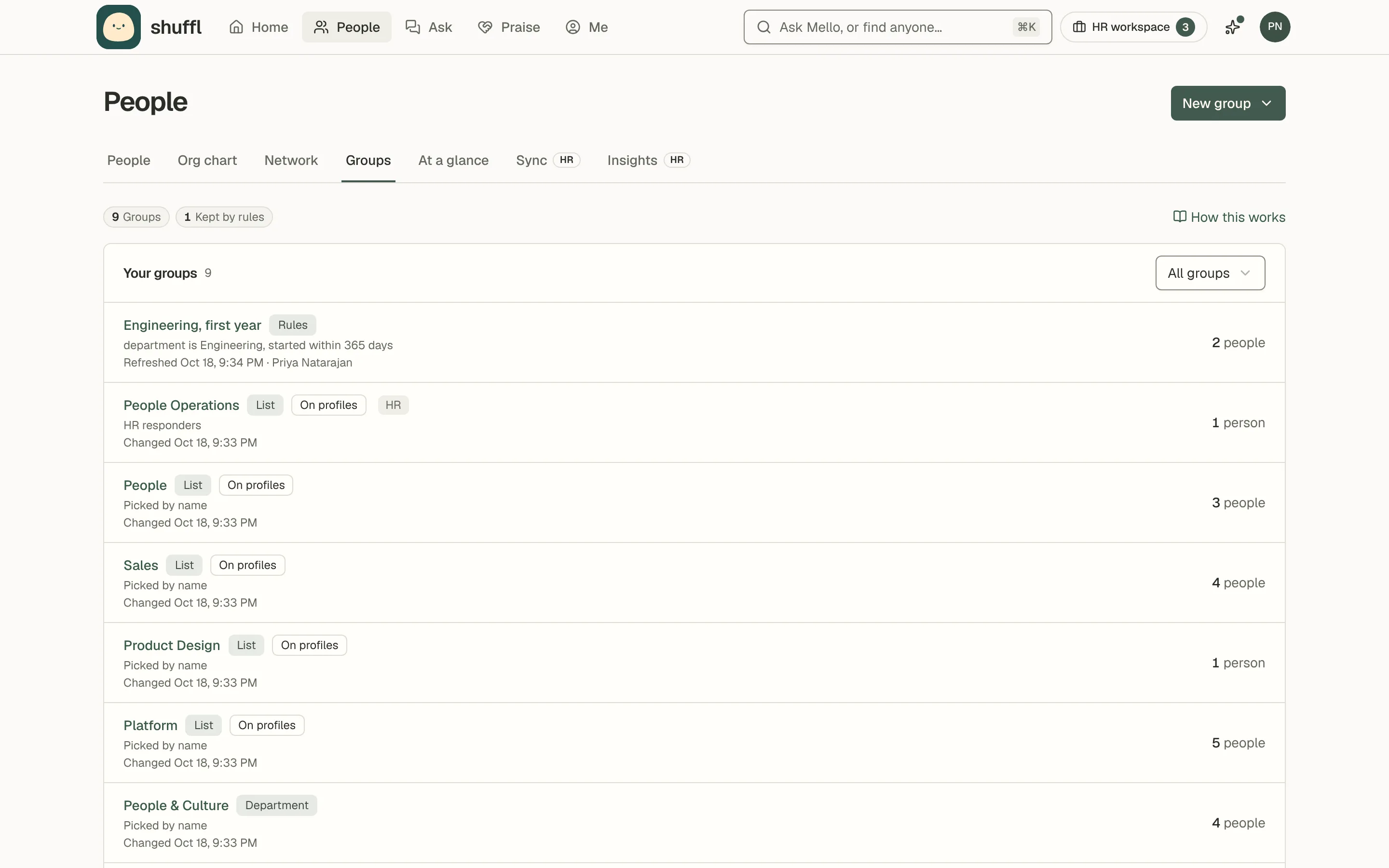The width and height of the screenshot is (1389, 868).
Task: Open the Engineering, first year group
Action: tap(192, 325)
